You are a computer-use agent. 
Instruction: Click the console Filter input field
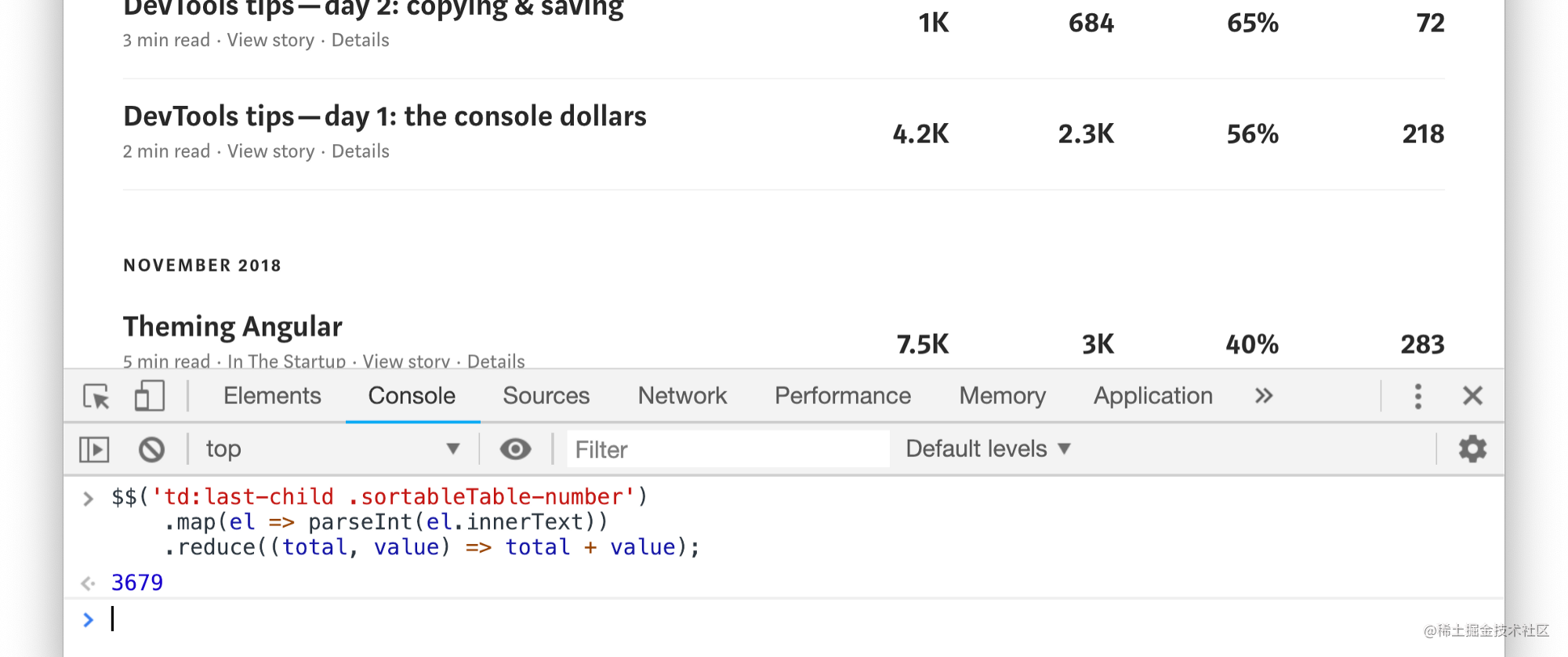pos(728,449)
